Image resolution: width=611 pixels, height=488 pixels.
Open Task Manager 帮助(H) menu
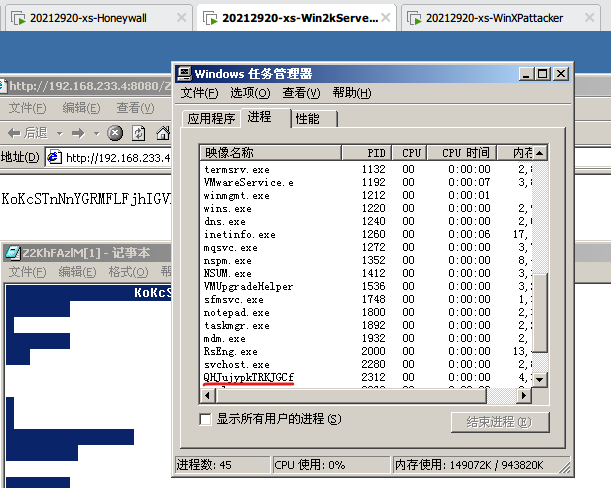(x=352, y=93)
